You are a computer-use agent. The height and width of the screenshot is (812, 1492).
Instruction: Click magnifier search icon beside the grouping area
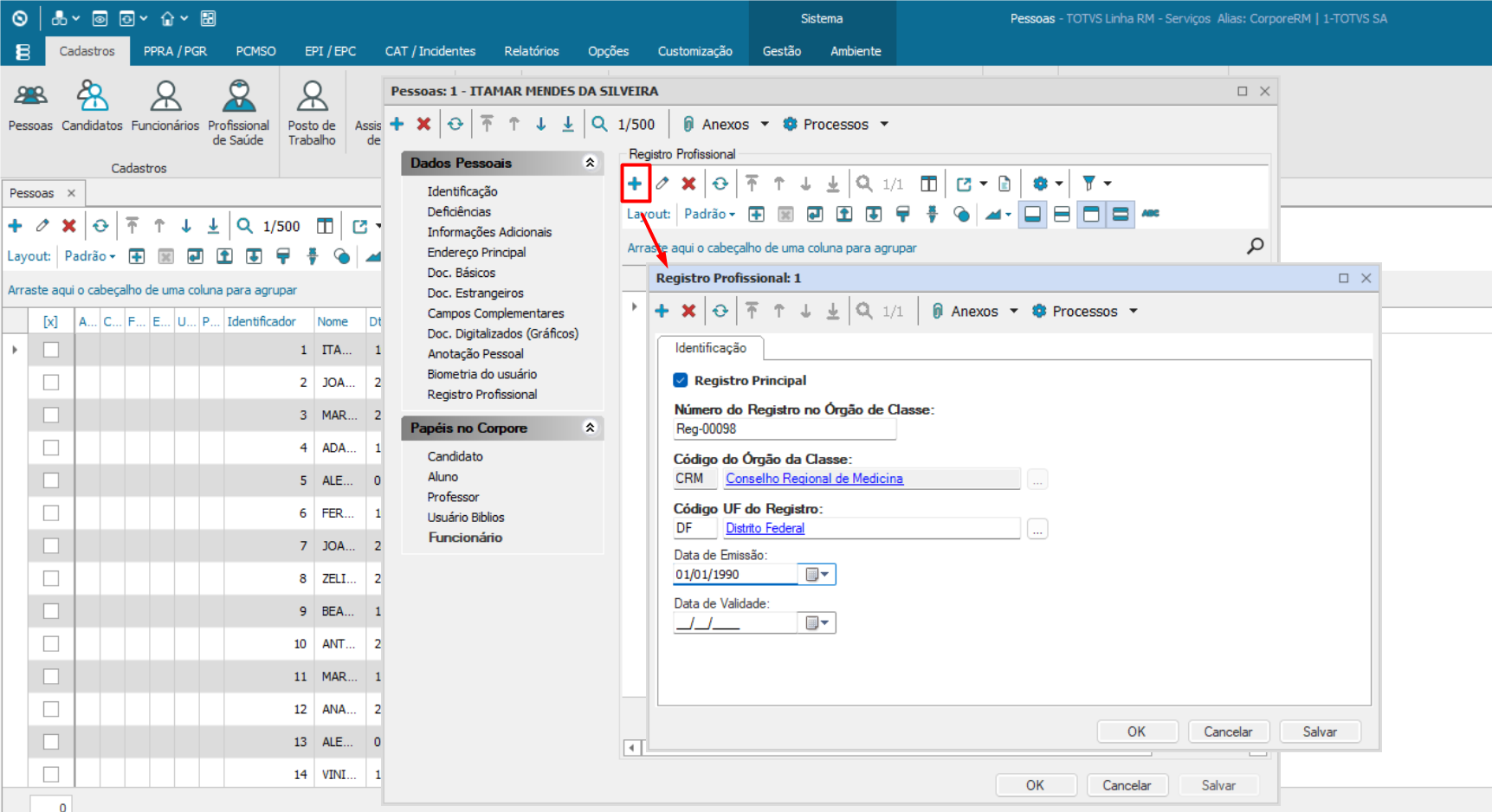[1255, 247]
